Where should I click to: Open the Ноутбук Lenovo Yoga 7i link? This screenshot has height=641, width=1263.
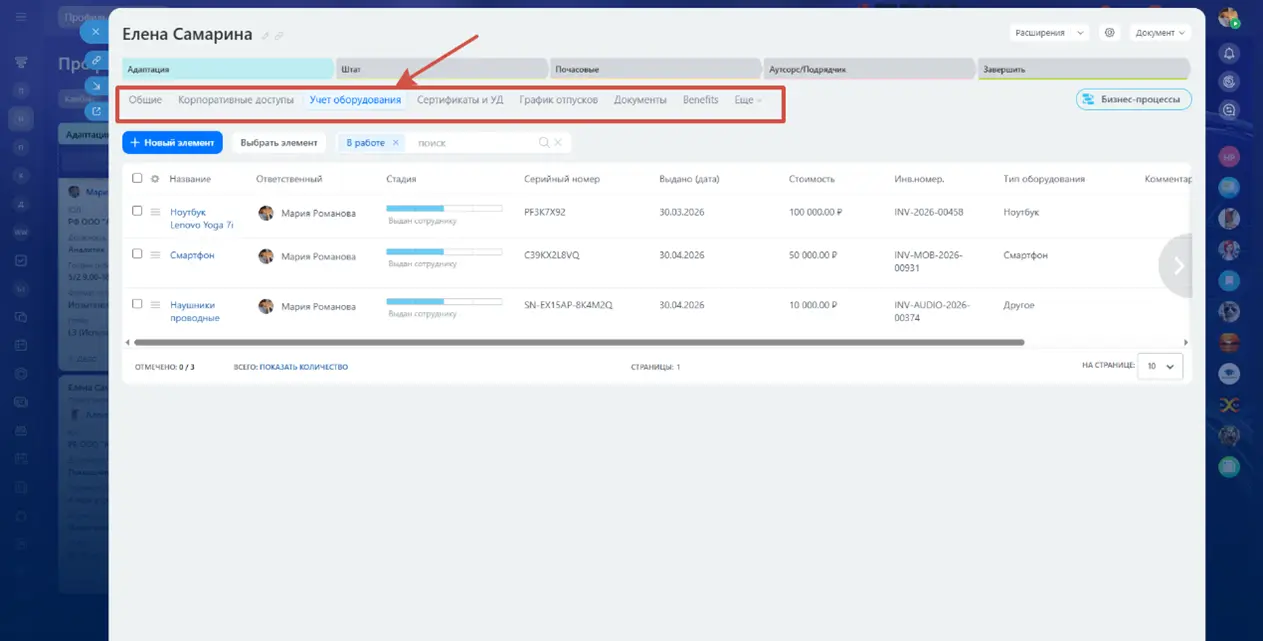click(x=201, y=219)
